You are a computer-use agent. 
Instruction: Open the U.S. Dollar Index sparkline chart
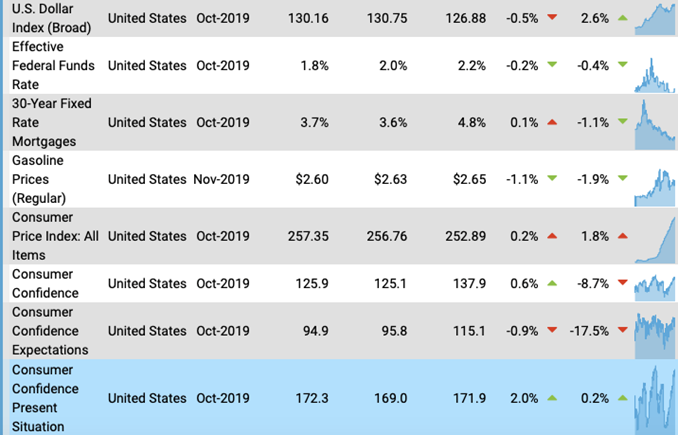click(x=655, y=19)
